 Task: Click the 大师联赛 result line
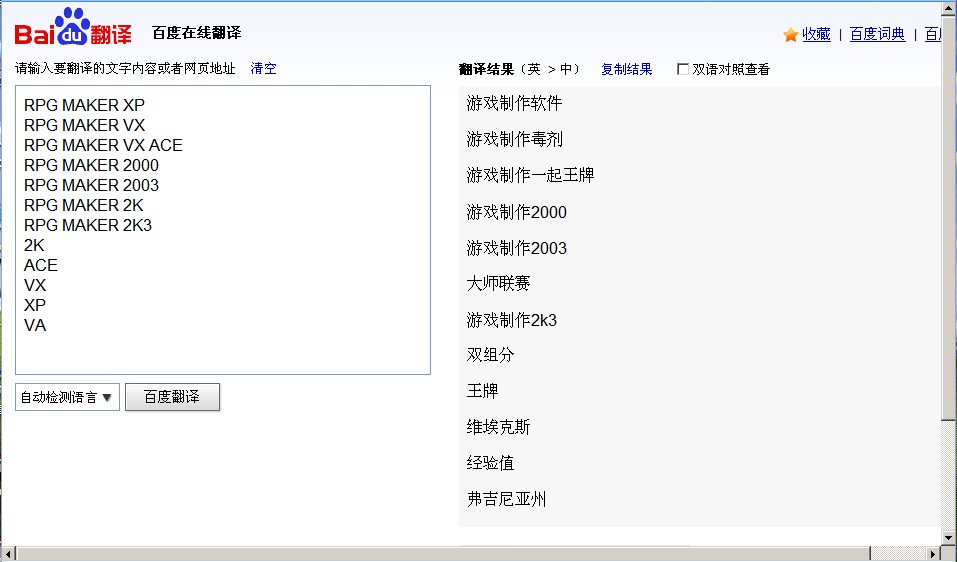coord(498,283)
